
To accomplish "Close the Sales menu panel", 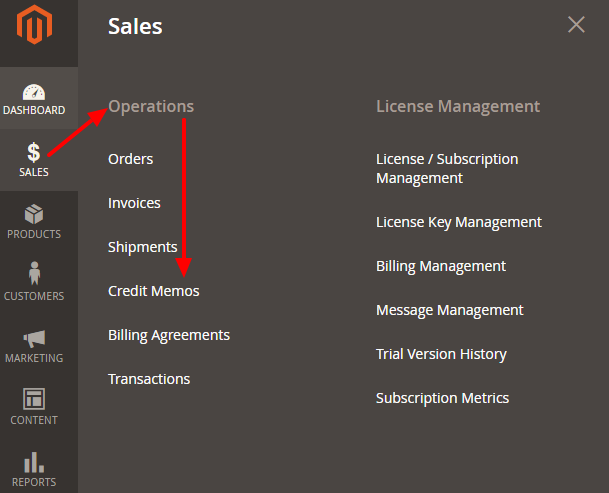I will click(576, 25).
